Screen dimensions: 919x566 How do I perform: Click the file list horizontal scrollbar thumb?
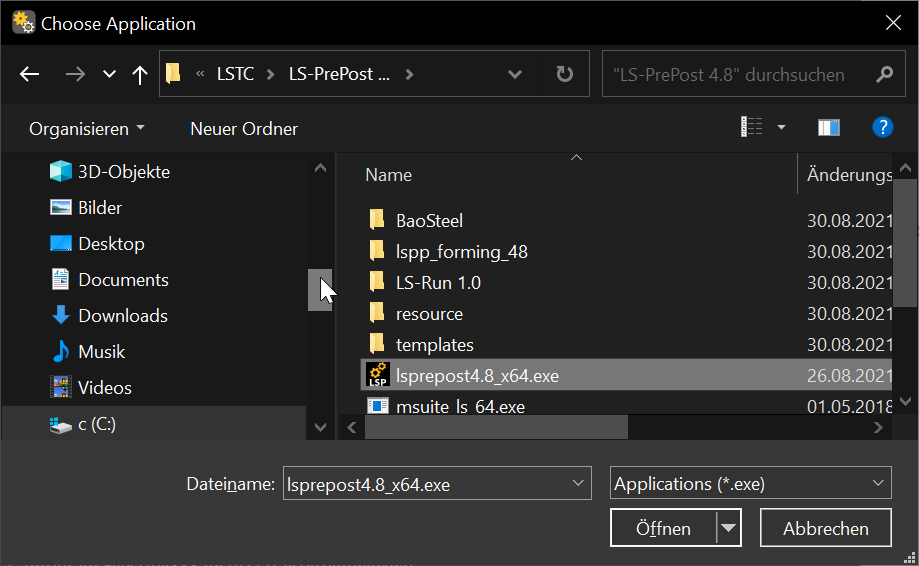[496, 428]
